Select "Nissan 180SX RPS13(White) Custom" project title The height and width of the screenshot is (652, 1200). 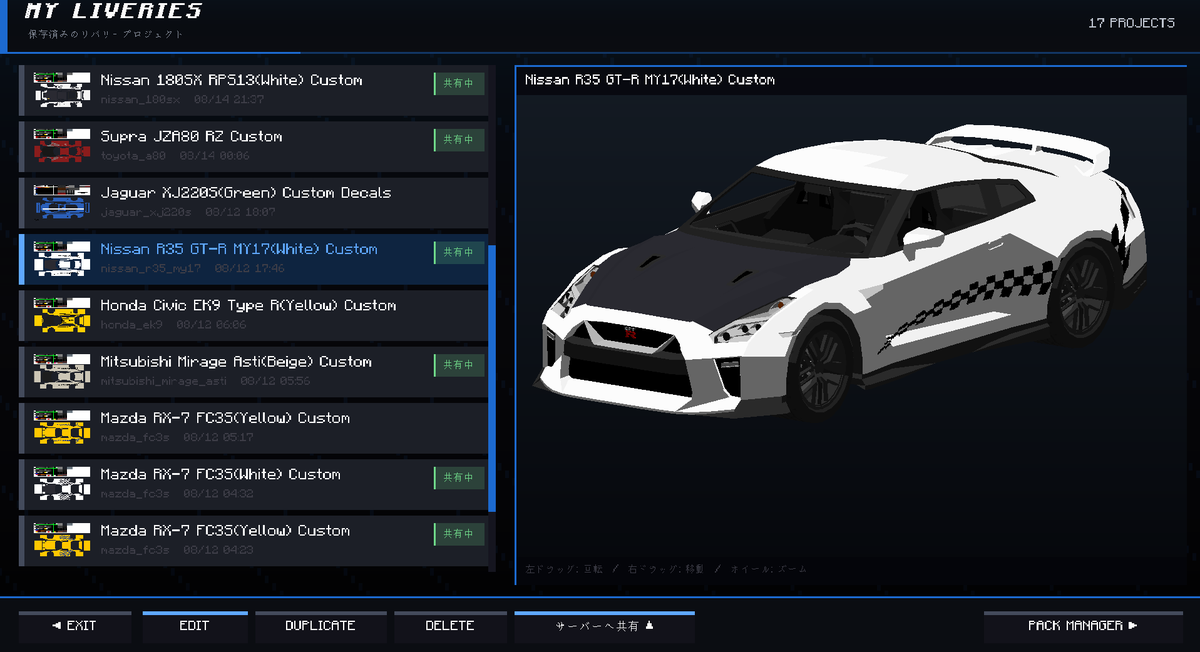tap(231, 80)
